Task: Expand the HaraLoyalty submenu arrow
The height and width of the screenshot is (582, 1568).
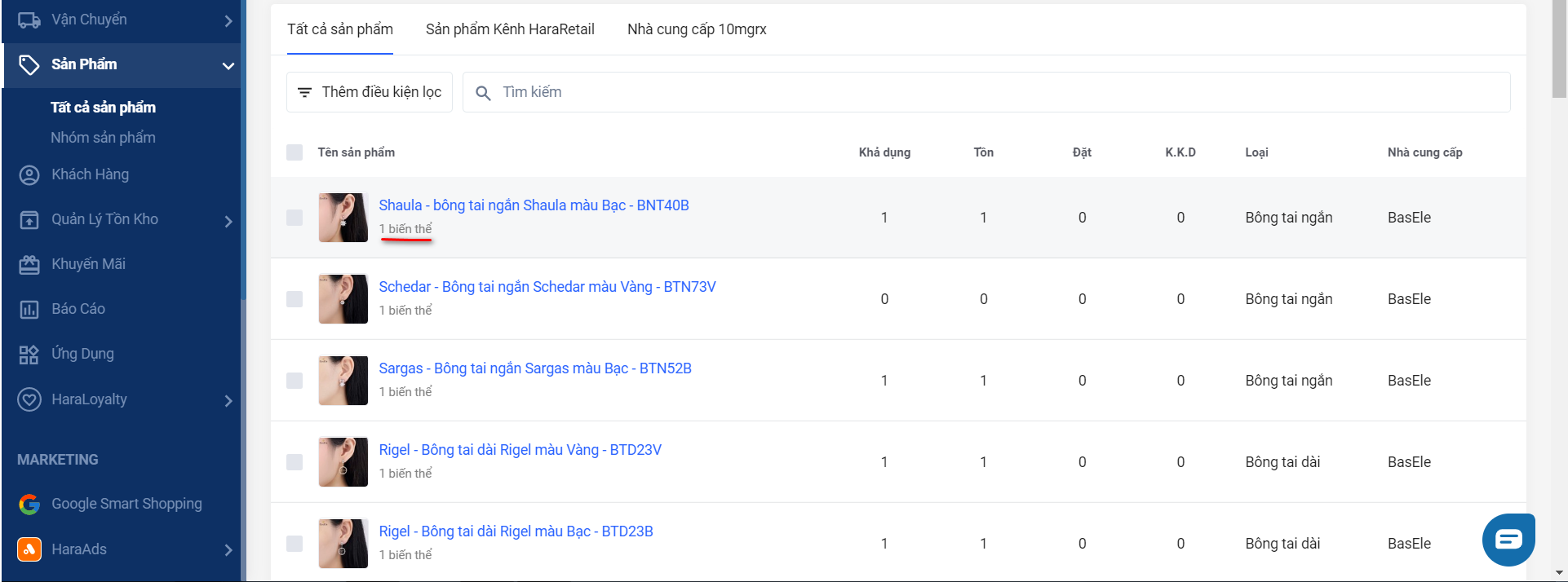Action: coord(228,400)
